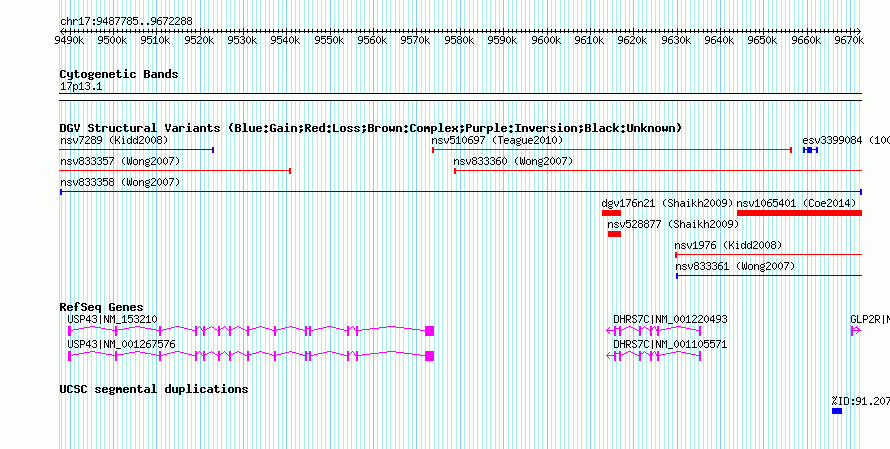Image resolution: width=890 pixels, height=449 pixels.
Task: Click the chr17:9487785..9672288 coordinate label
Action: click(x=126, y=22)
